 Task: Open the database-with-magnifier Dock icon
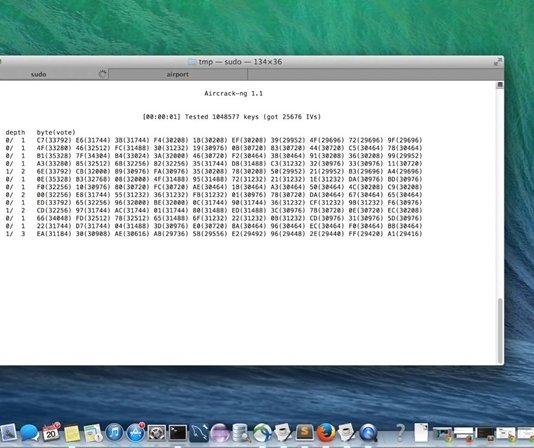coord(241,433)
